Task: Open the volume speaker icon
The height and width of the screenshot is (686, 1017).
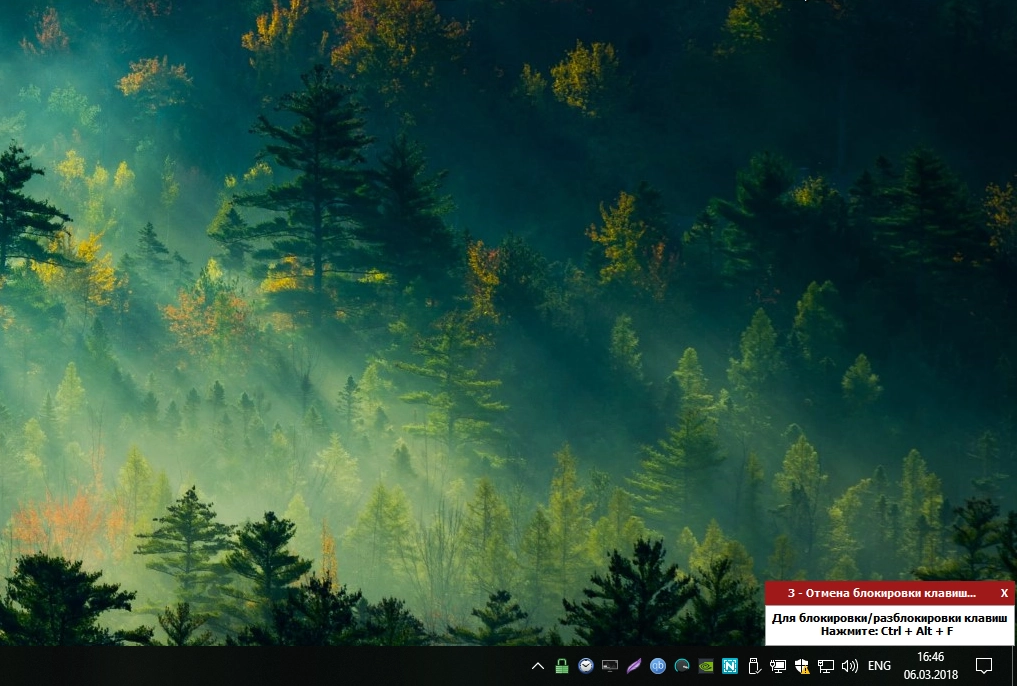Action: pos(850,666)
